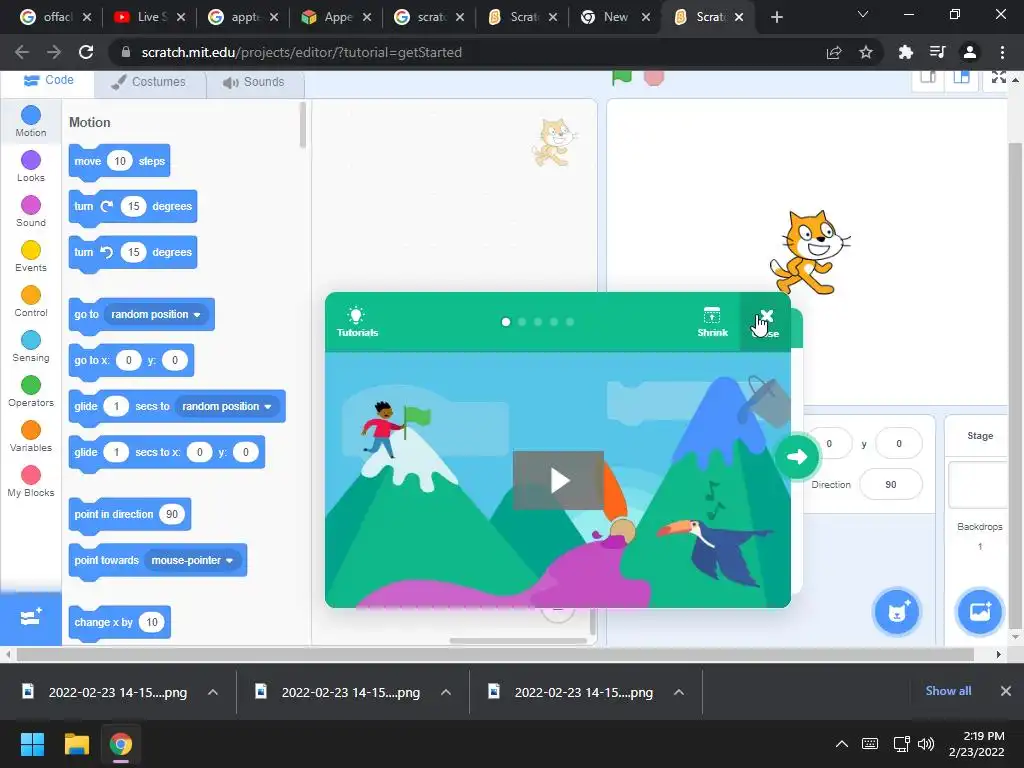Select the Operators category circle
This screenshot has height=768, width=1024.
tap(31, 385)
